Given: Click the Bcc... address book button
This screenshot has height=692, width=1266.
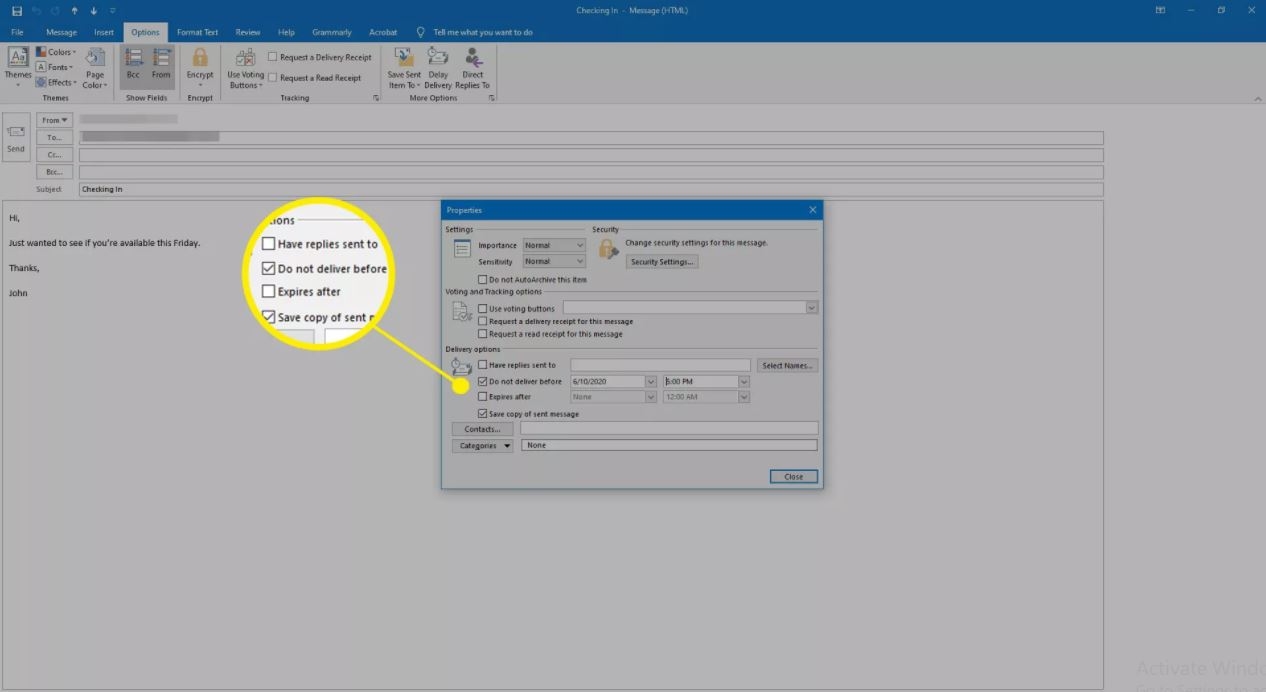Looking at the screenshot, I should pos(54,172).
